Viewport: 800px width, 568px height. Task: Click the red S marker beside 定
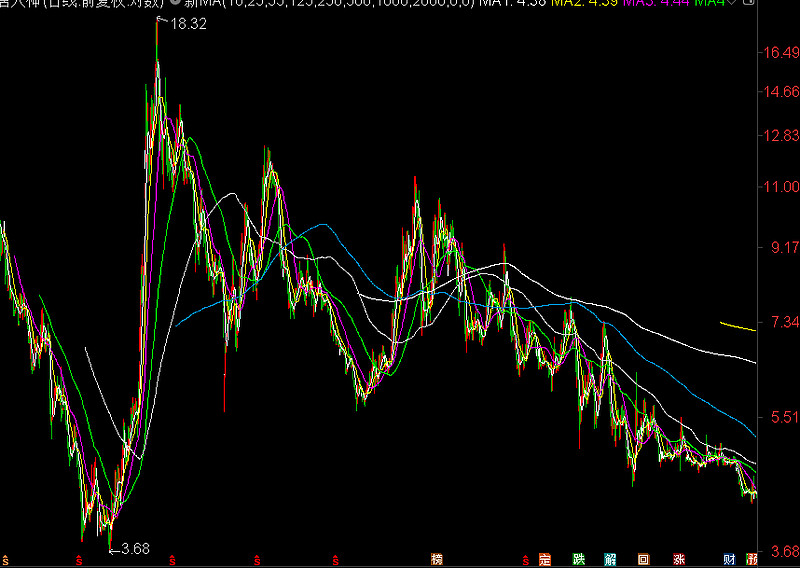pyautogui.click(x=526, y=561)
